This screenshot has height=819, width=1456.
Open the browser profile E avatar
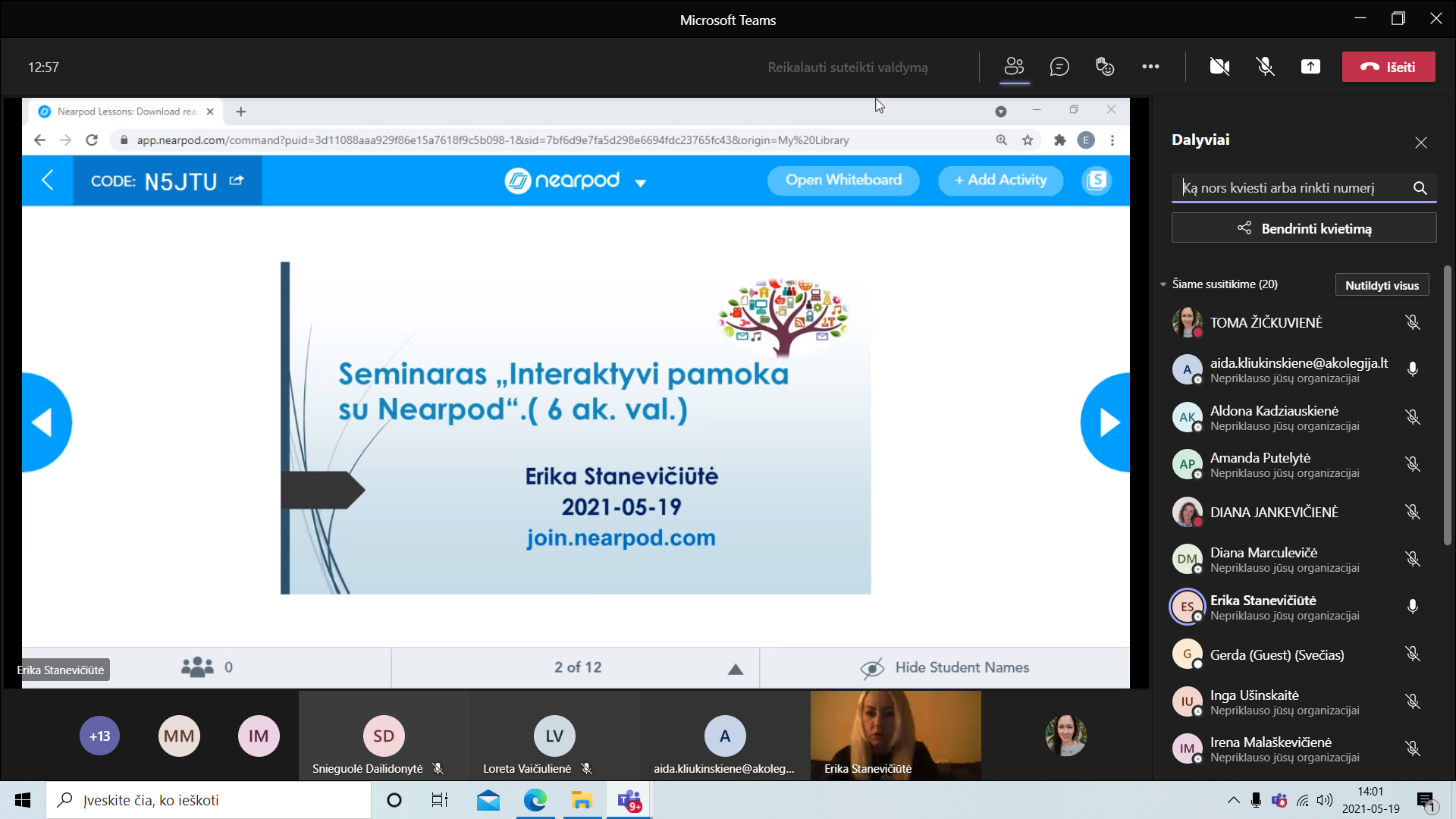[x=1086, y=140]
